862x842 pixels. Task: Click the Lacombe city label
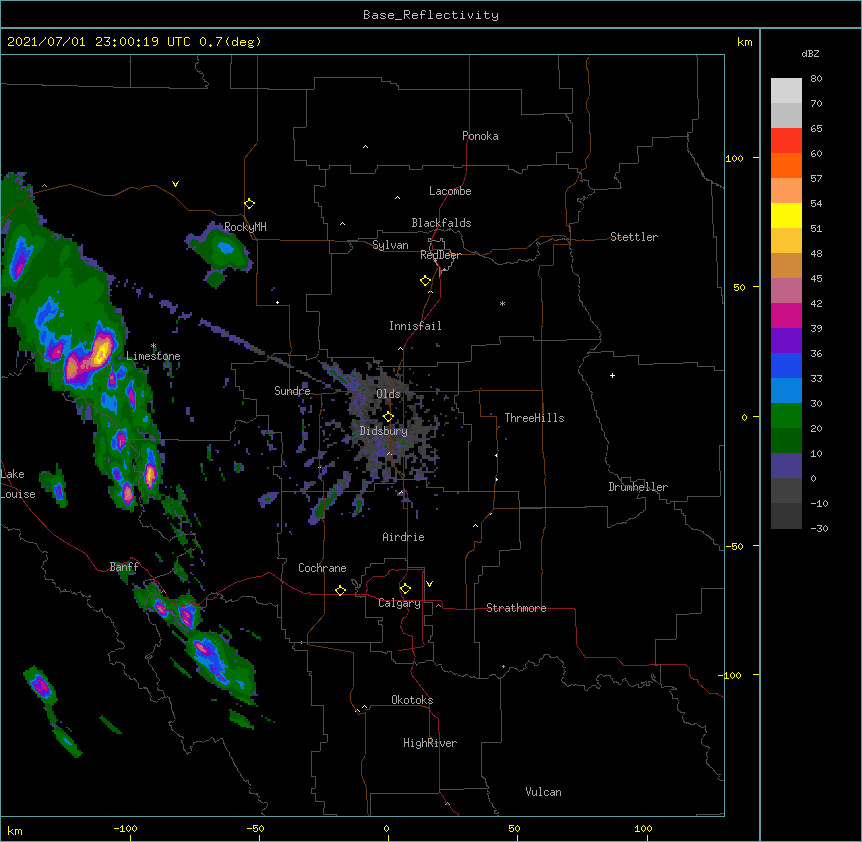tap(450, 191)
